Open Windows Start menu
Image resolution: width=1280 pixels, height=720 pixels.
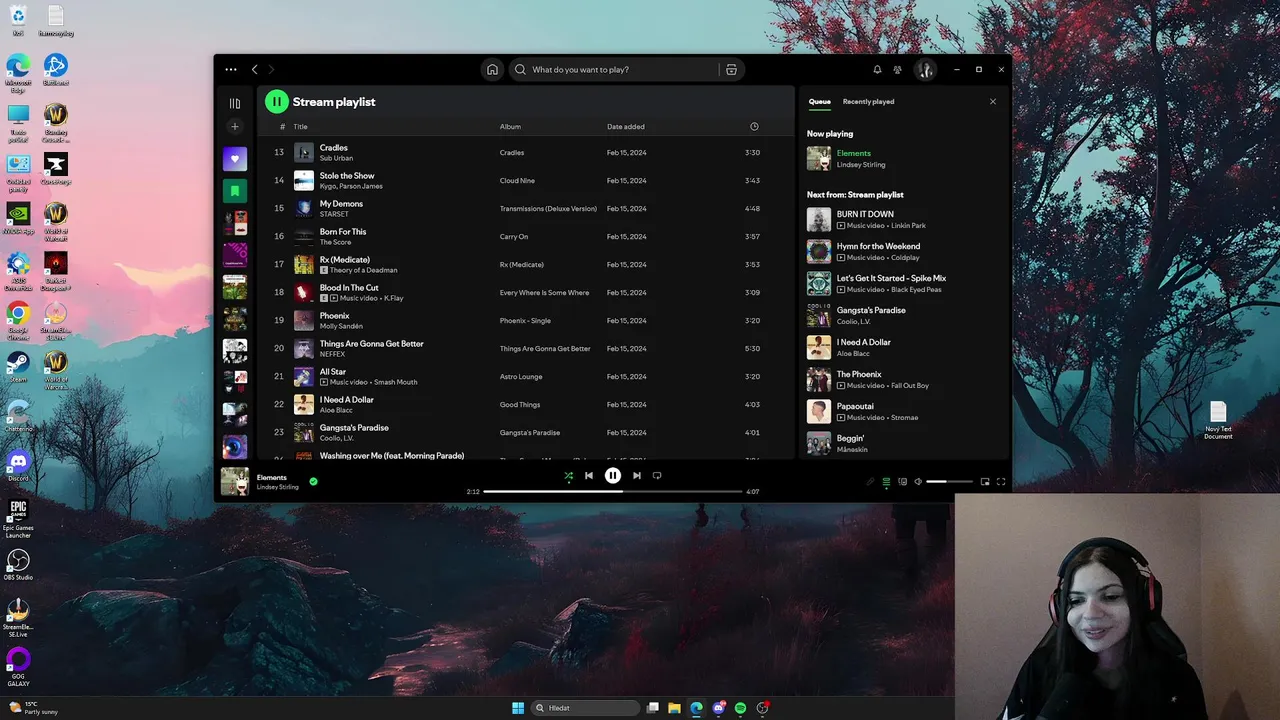tap(518, 708)
